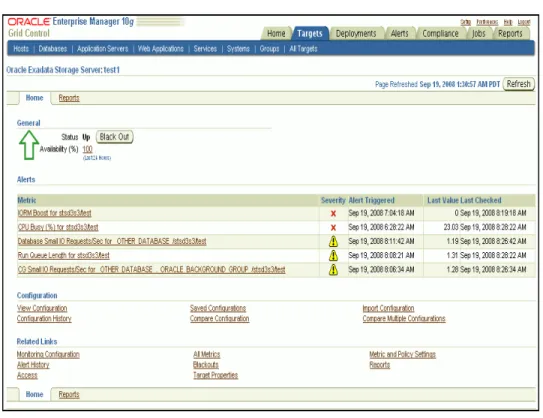This screenshot has height=418, width=543.
Task: Click the Sep 19, 2008 7:04:18 AM triggered time
Action: (381, 213)
